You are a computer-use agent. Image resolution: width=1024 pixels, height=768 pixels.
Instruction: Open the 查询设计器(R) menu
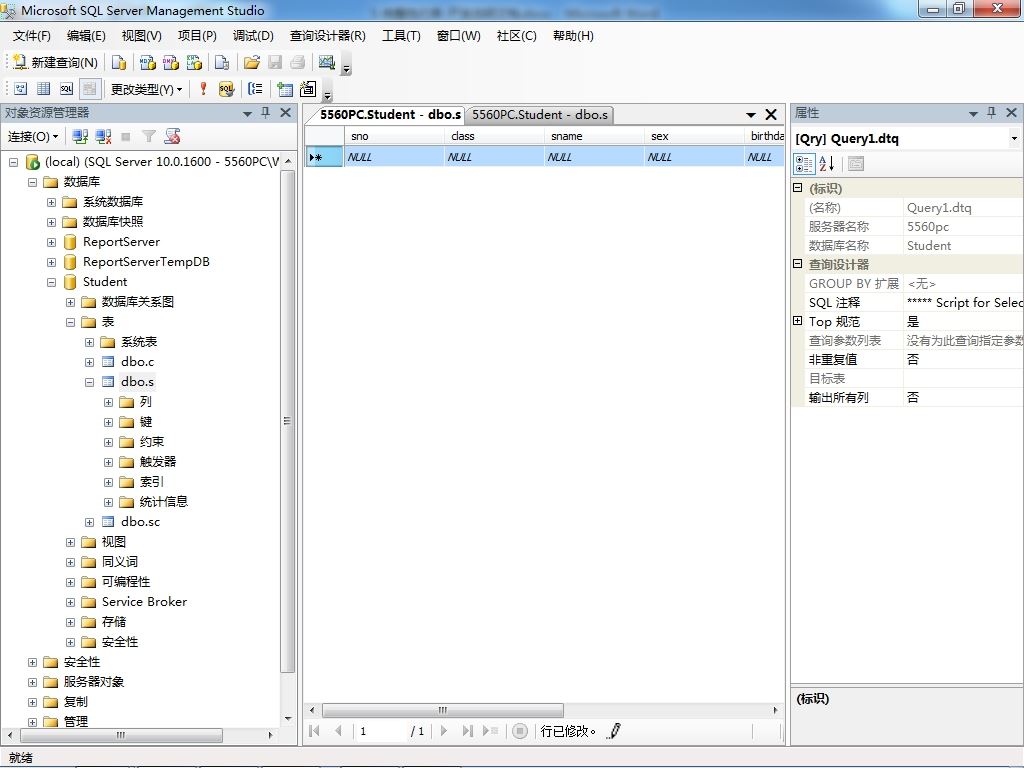(x=328, y=36)
